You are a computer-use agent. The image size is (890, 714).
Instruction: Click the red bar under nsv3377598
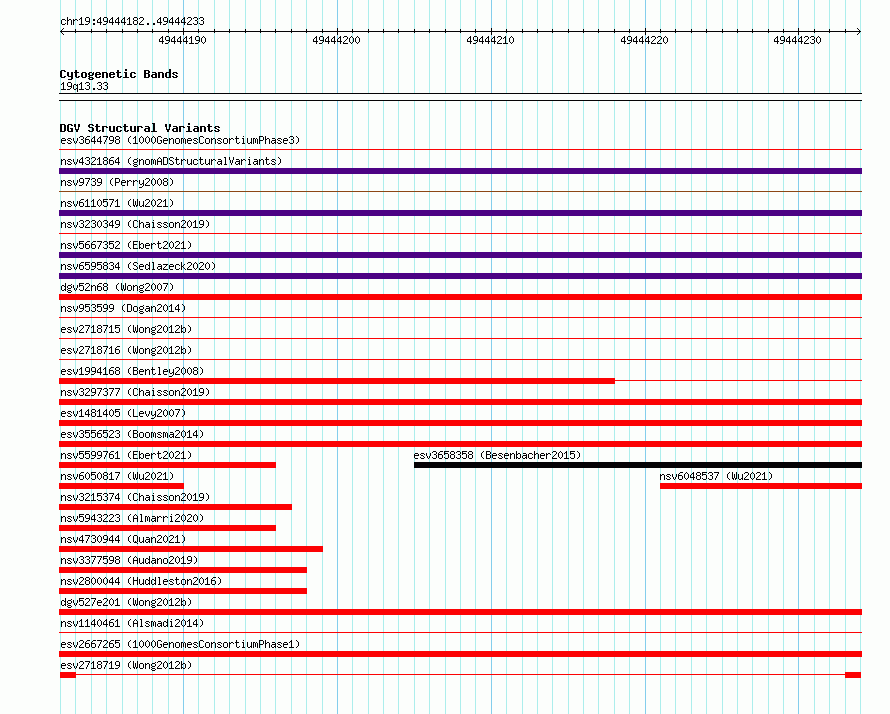(183, 570)
